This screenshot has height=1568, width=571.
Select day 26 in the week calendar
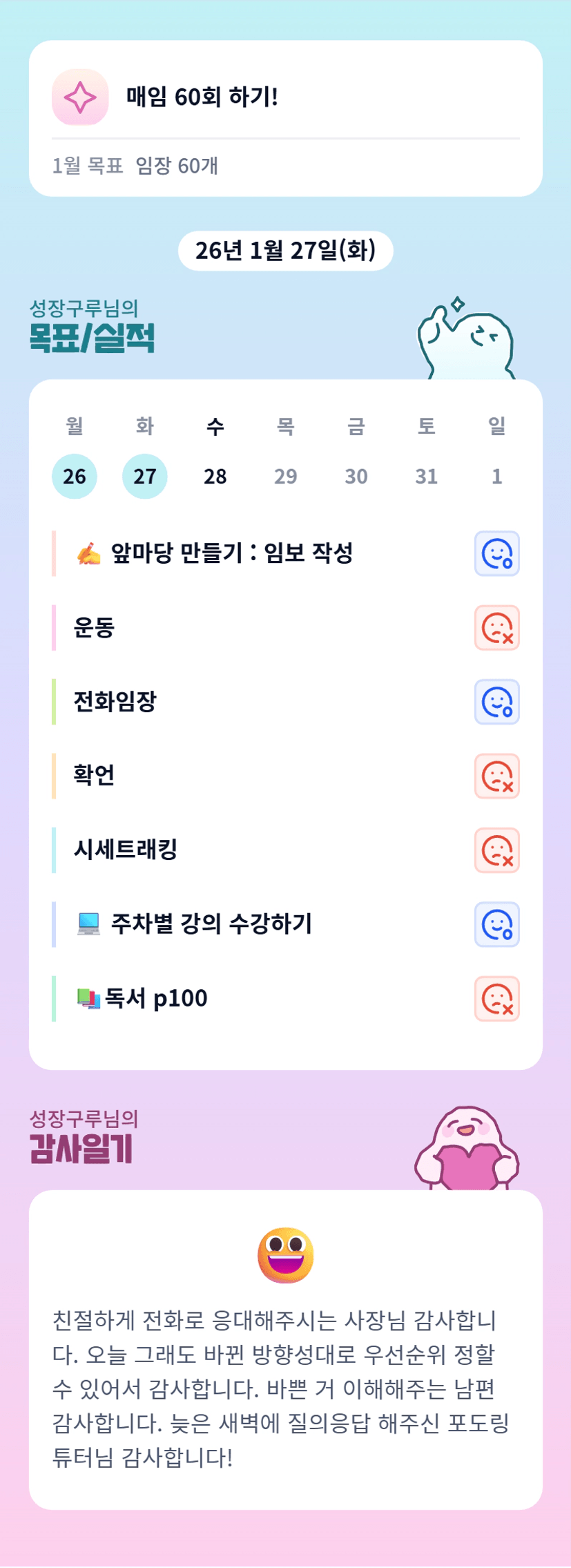point(75,476)
